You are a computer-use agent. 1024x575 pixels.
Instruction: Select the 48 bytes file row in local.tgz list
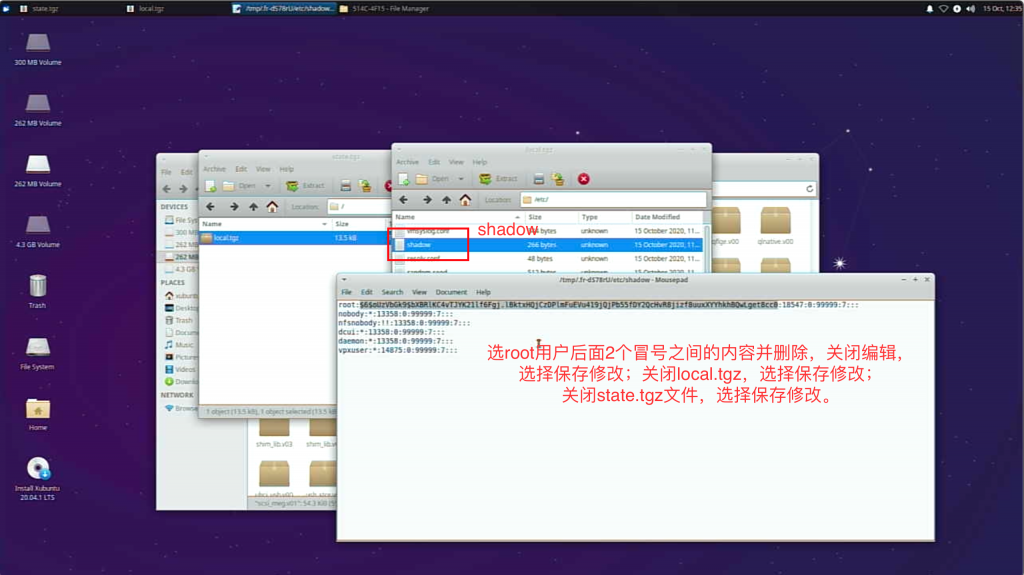coord(547,259)
